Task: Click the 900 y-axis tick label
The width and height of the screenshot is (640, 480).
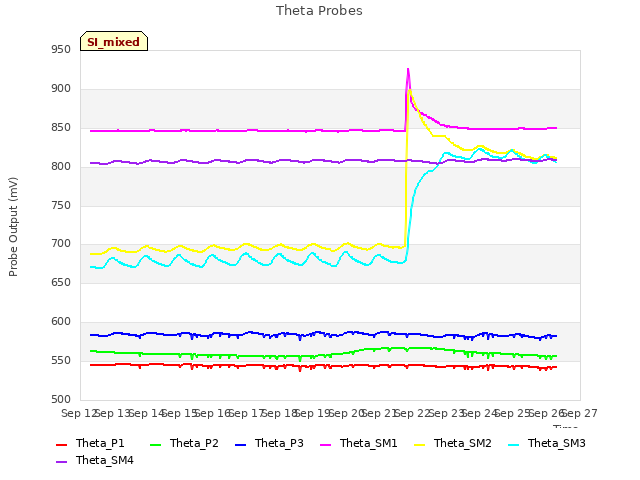Action: pyautogui.click(x=61, y=89)
